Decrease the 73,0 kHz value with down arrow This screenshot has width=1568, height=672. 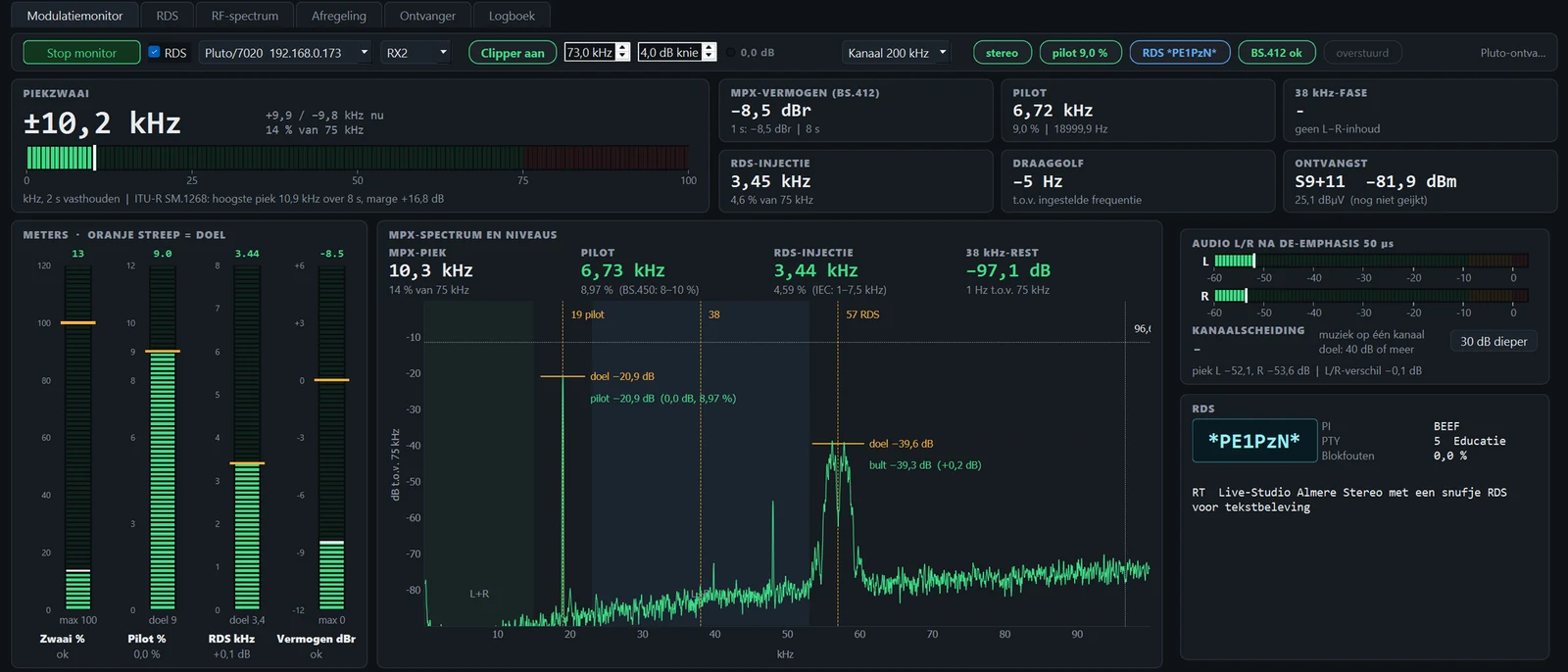(622, 57)
